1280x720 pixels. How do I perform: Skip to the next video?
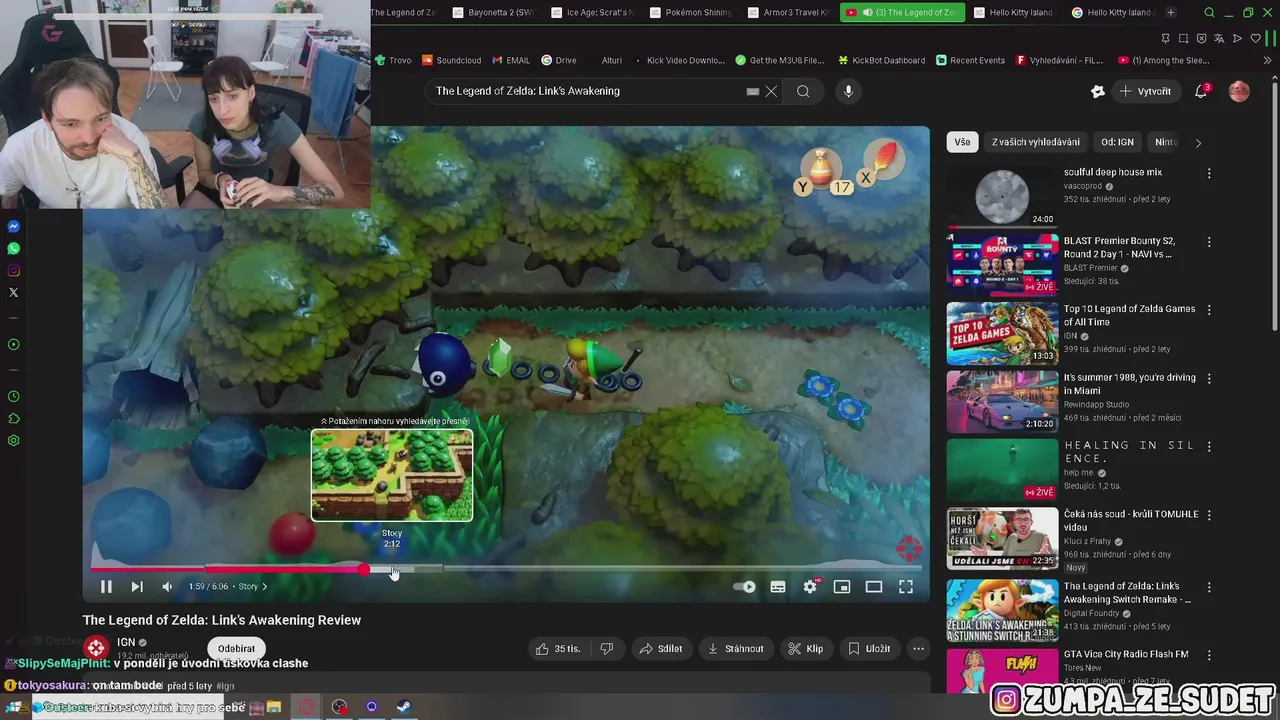[x=137, y=587]
